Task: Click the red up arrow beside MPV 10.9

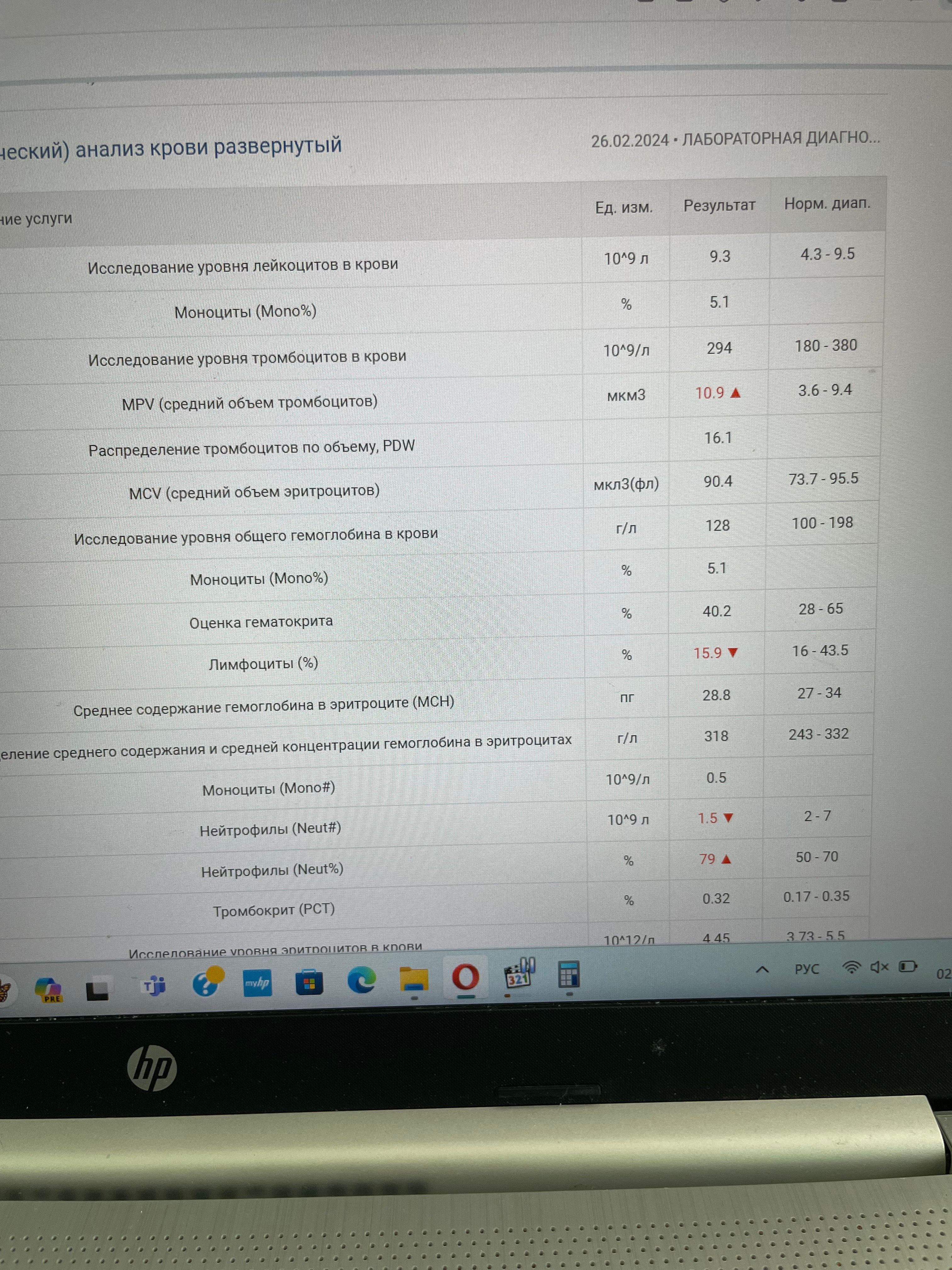Action: pos(736,393)
